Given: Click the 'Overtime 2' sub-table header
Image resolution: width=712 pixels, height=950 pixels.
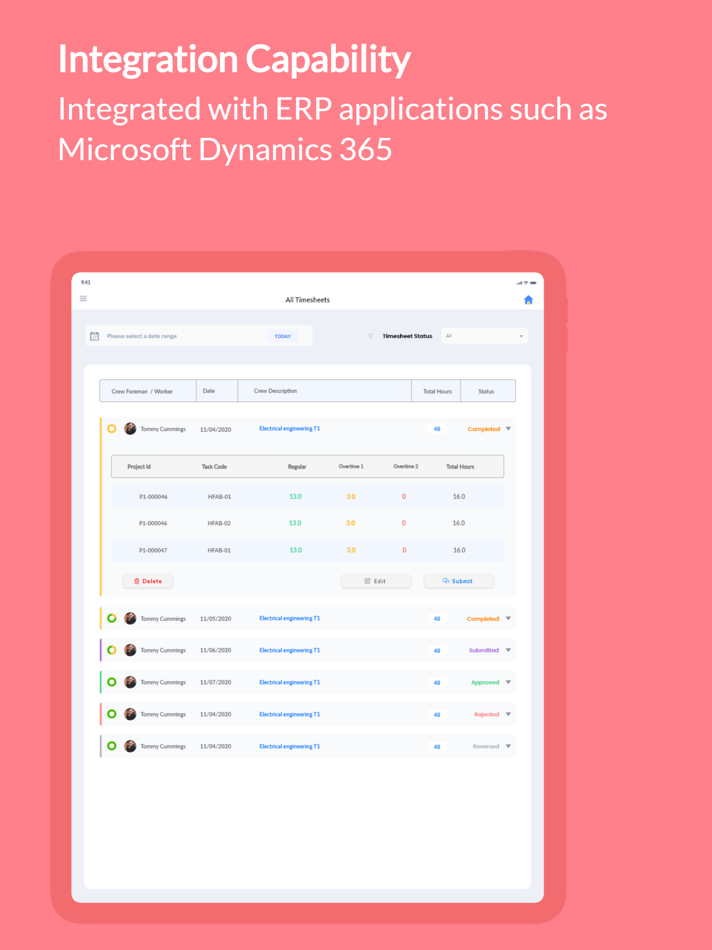Looking at the screenshot, I should [x=405, y=467].
